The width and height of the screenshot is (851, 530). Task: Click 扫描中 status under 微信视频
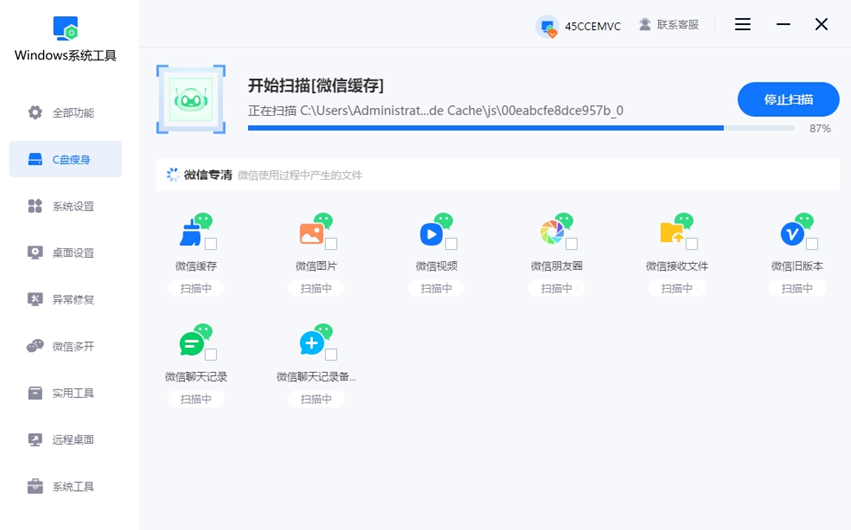[x=436, y=288]
